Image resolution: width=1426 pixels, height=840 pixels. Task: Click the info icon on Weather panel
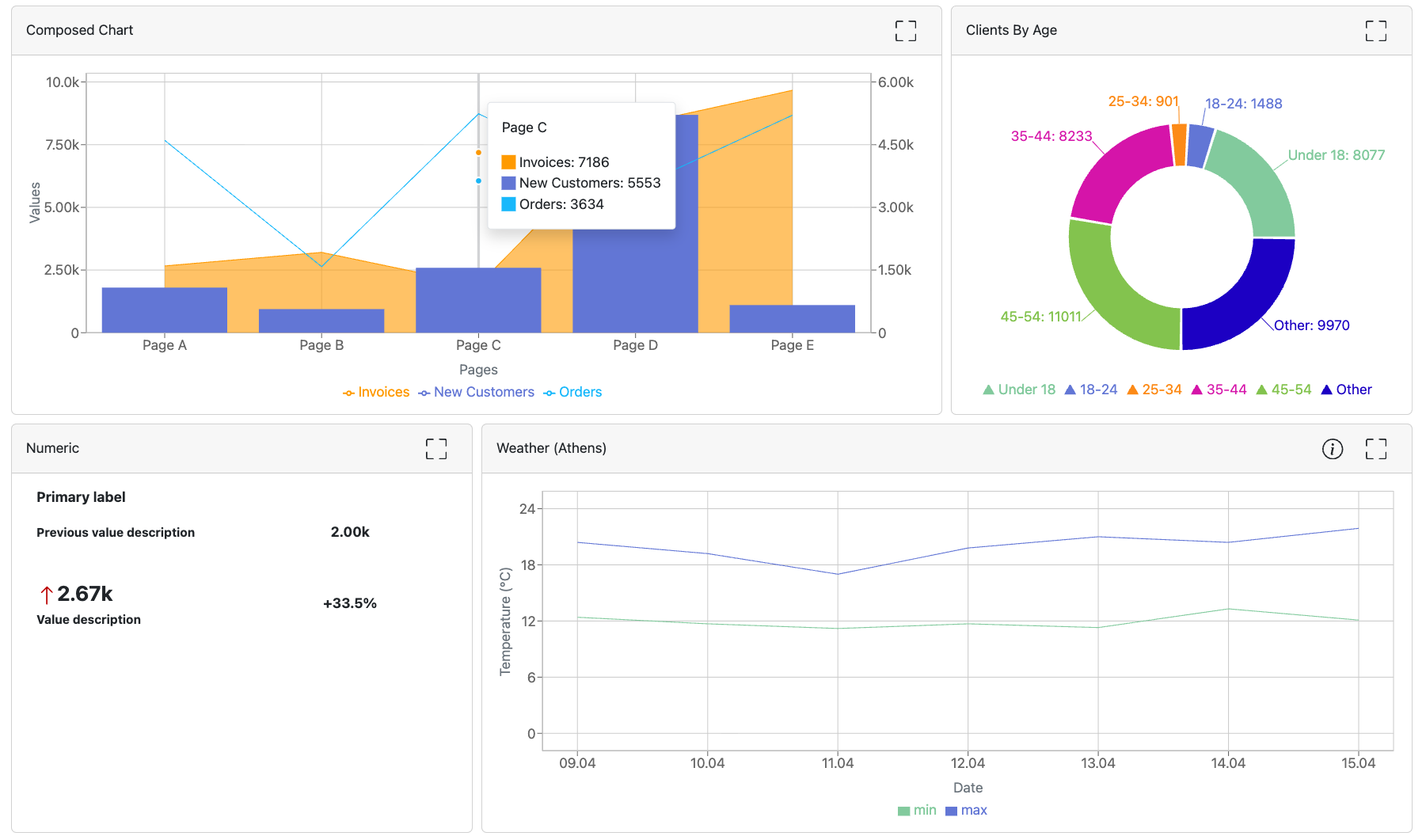1332,449
